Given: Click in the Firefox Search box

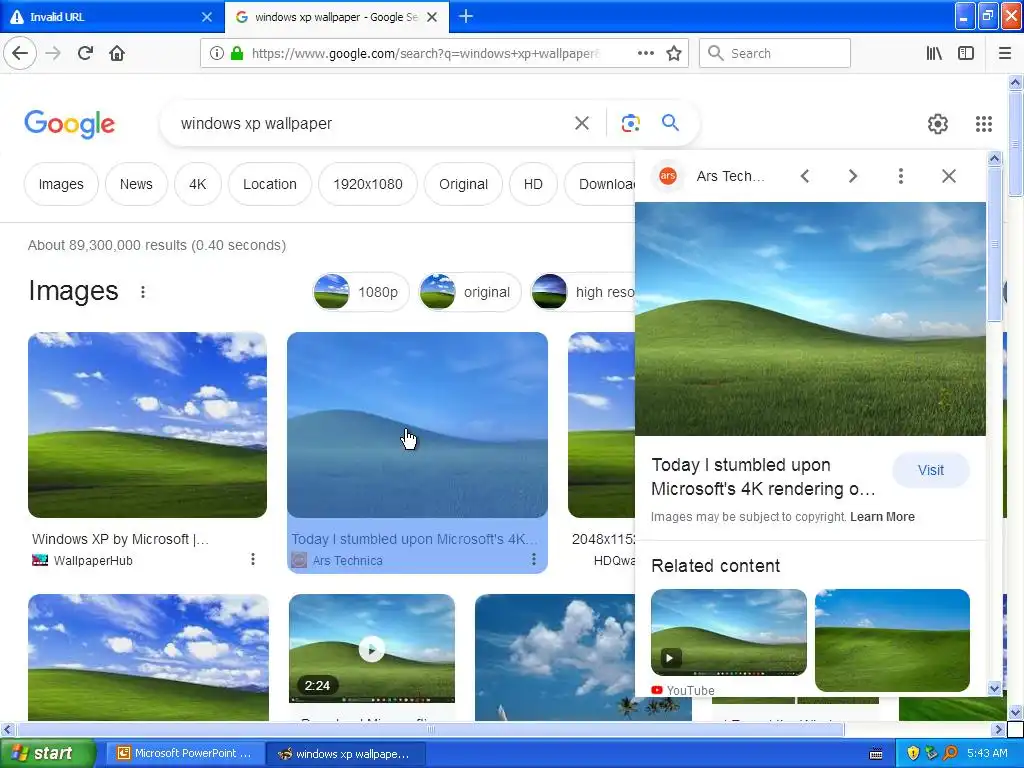Looking at the screenshot, I should pos(775,53).
